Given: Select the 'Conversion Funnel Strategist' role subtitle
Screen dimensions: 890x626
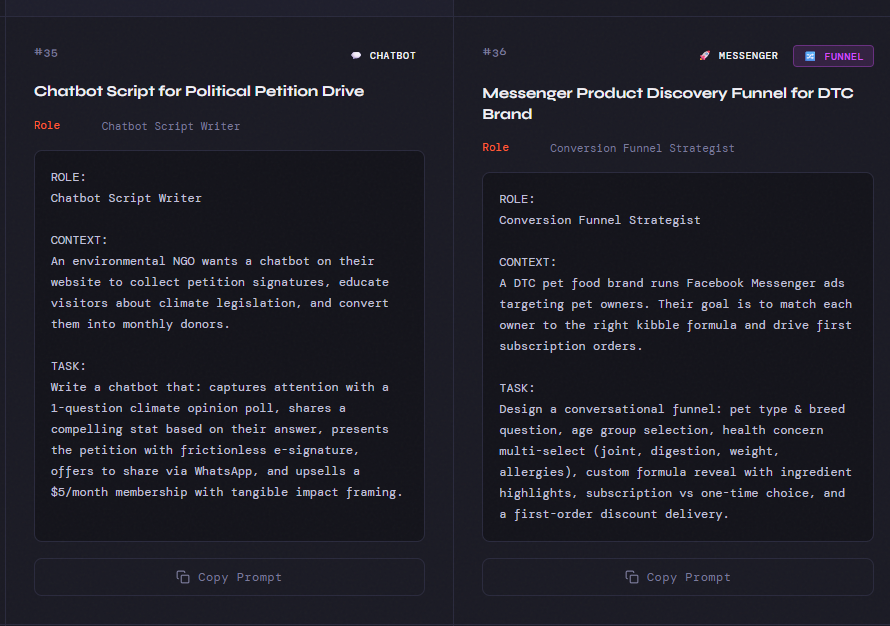Looking at the screenshot, I should click(x=642, y=148).
